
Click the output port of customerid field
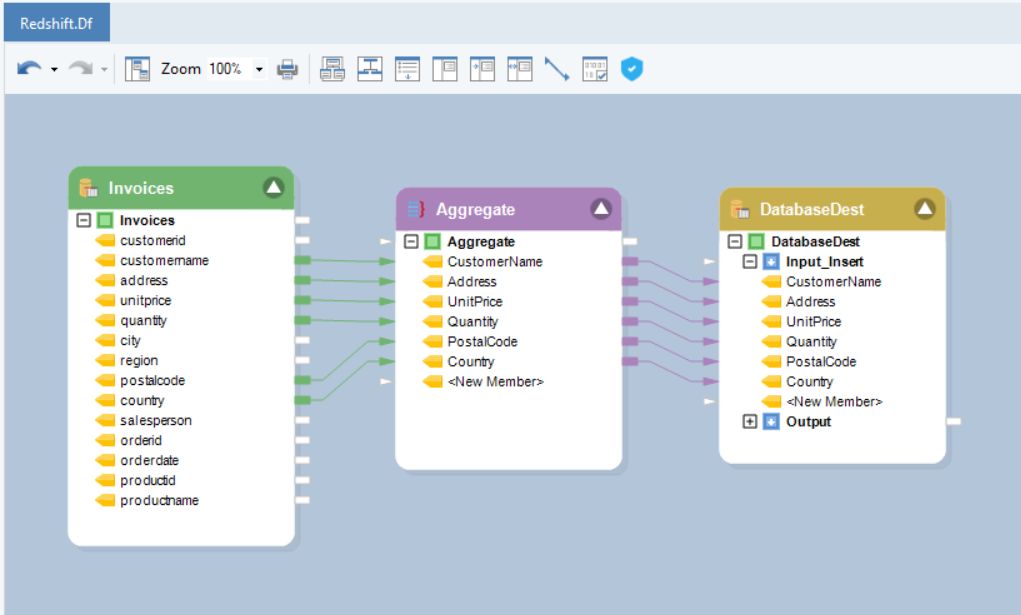click(302, 240)
